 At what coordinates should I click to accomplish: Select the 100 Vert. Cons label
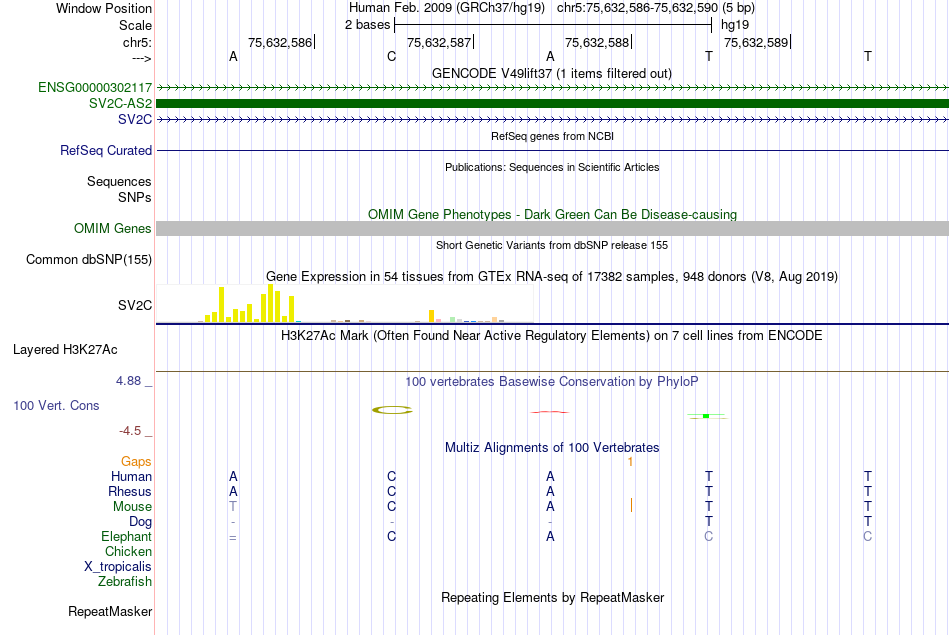[56, 405]
